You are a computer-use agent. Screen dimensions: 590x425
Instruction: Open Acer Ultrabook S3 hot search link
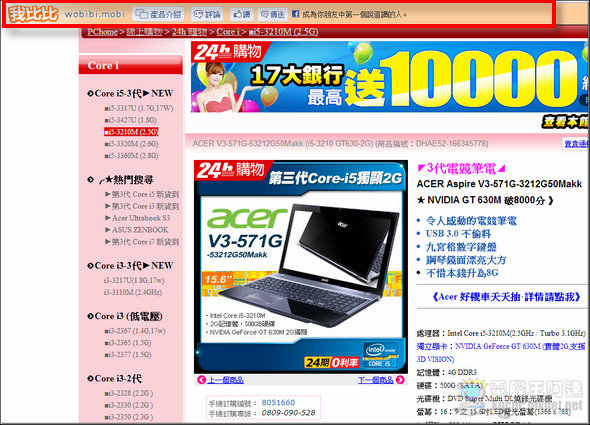pos(141,218)
